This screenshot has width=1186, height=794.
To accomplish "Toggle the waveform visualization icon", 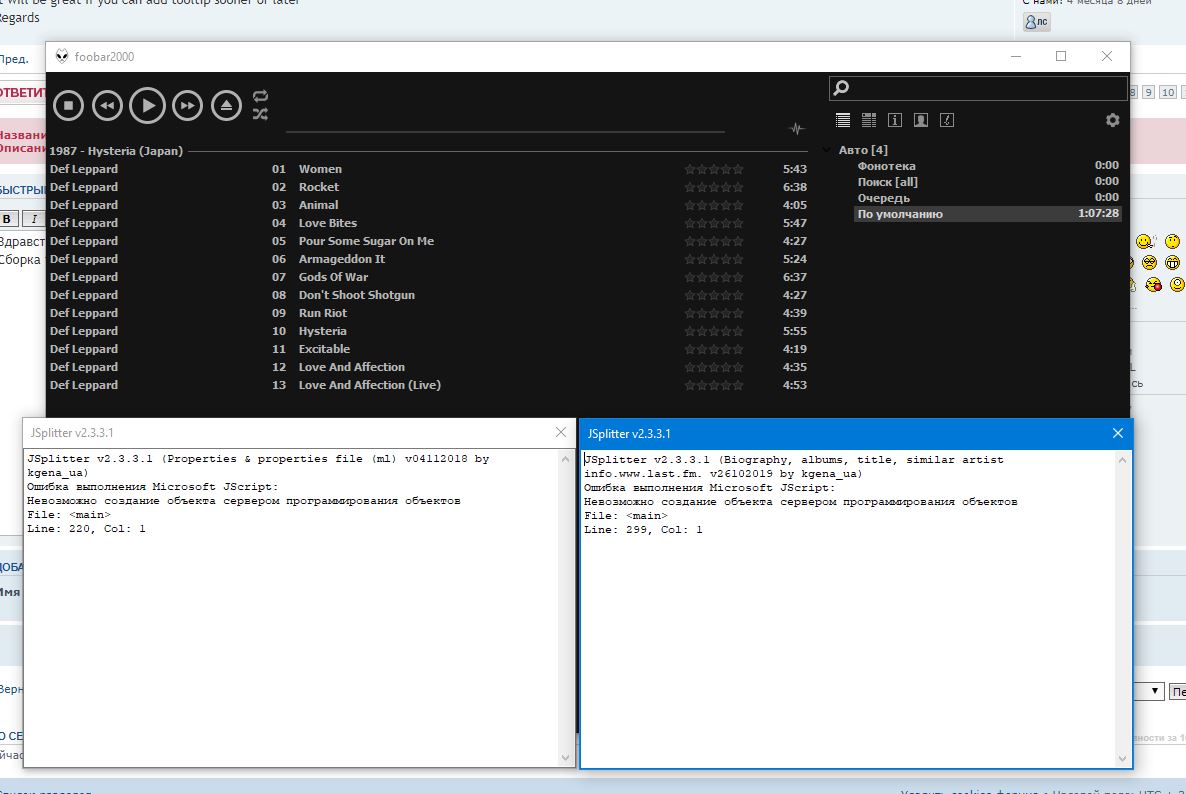I will tap(796, 129).
